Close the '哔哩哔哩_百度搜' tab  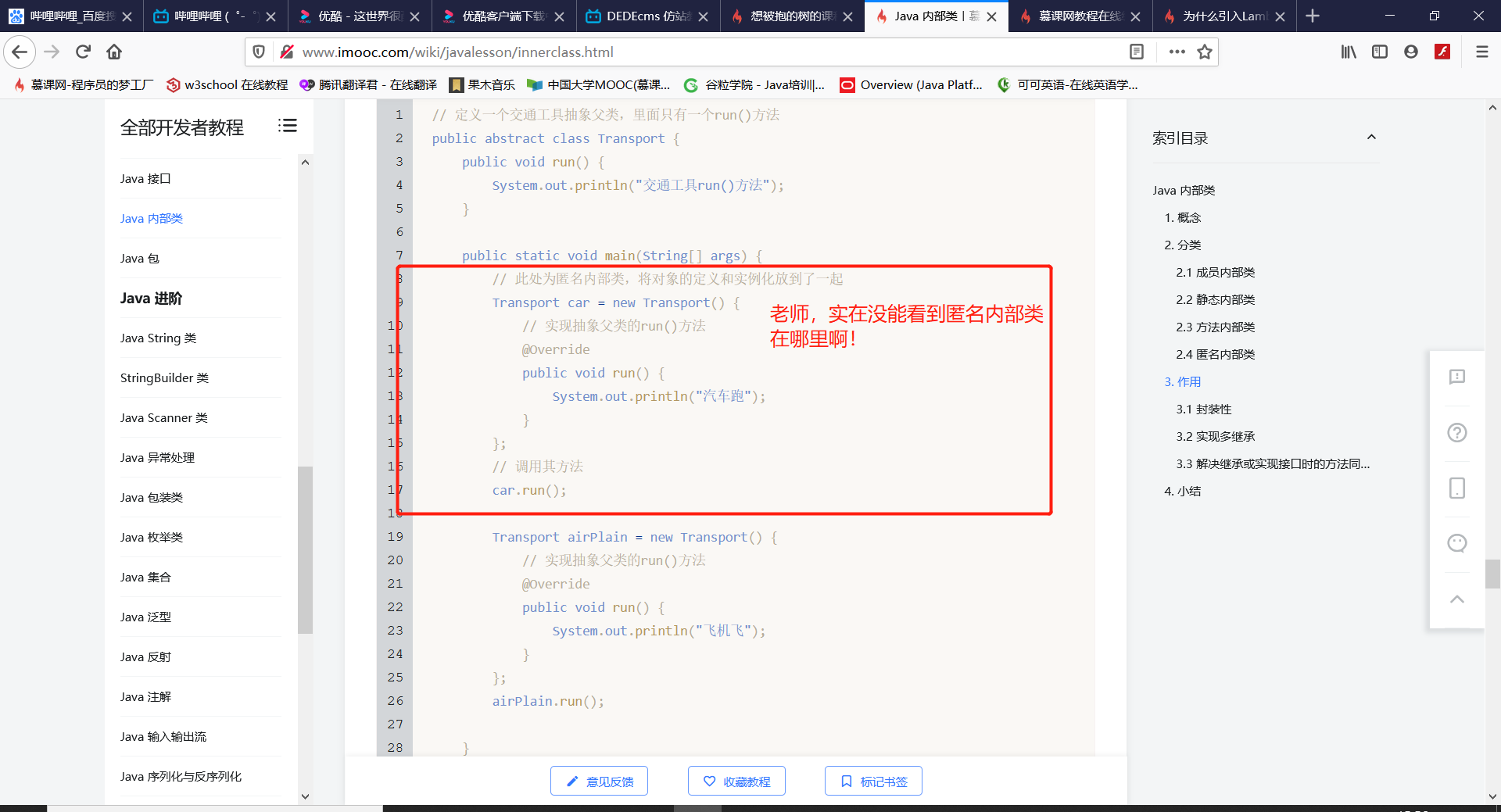[127, 16]
